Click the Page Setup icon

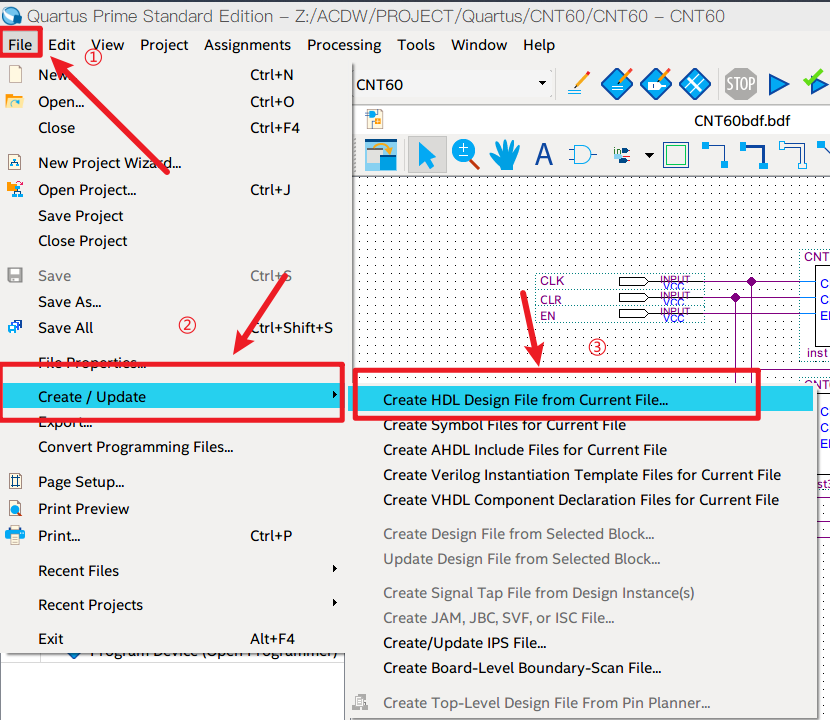click(15, 481)
